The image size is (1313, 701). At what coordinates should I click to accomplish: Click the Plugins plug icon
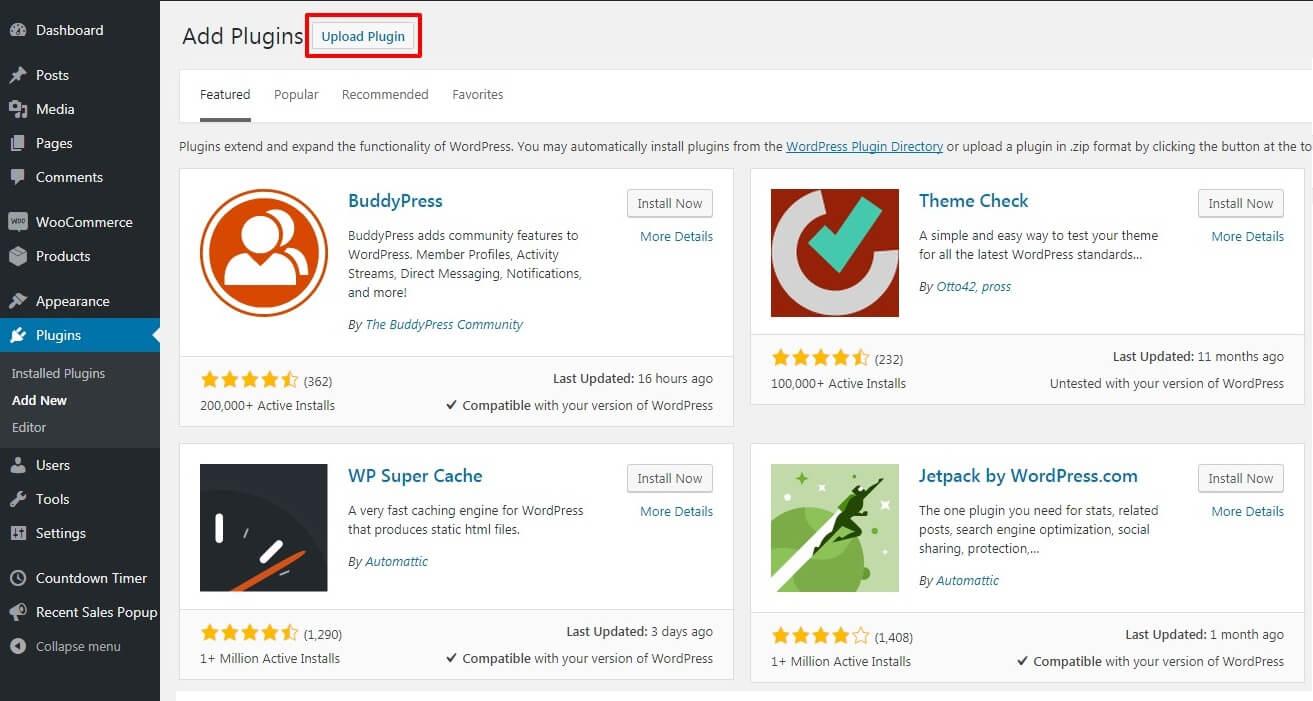18,335
